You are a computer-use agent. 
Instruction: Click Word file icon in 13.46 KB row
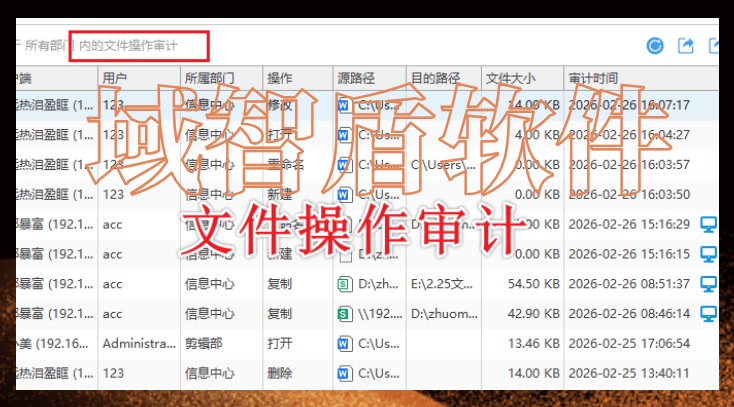pos(345,344)
